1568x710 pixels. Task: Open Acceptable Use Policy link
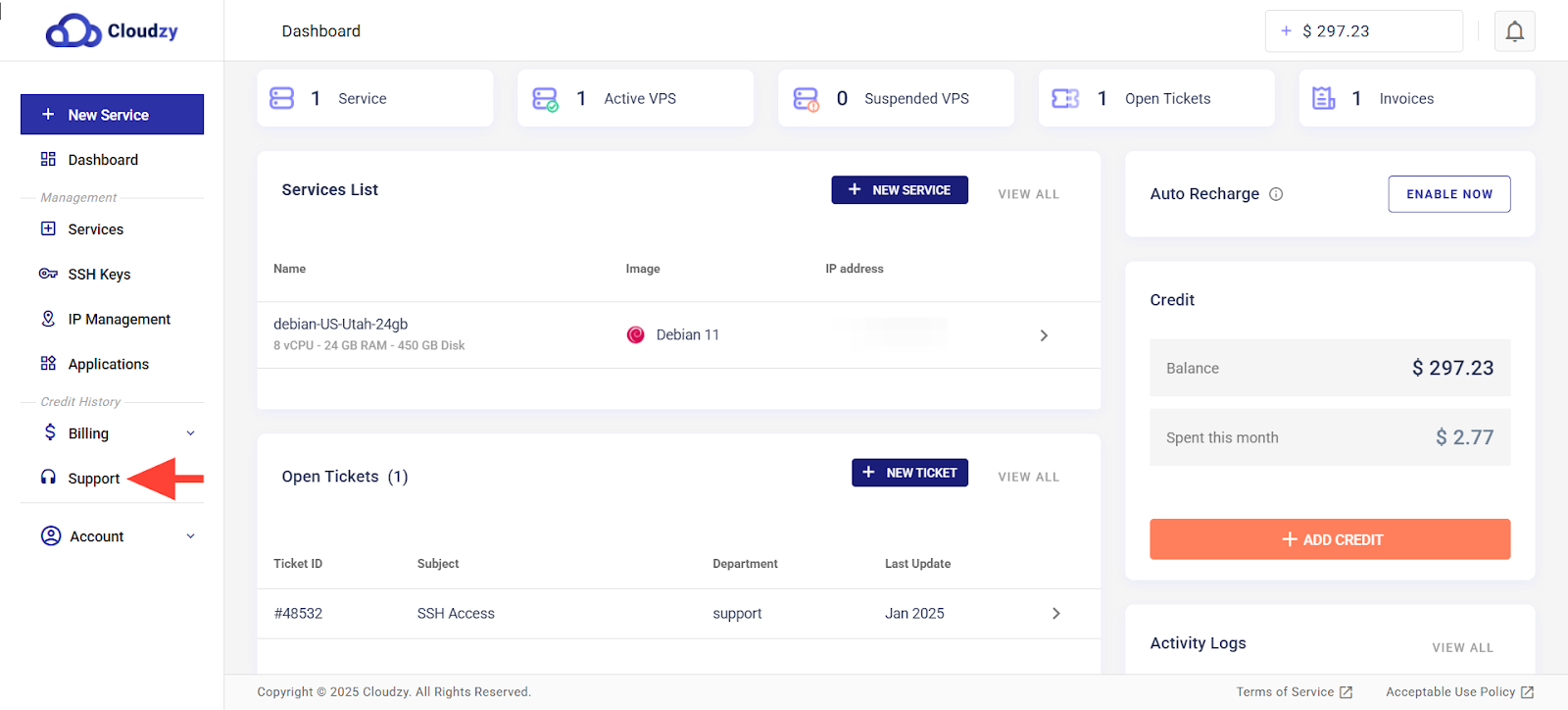(x=1450, y=692)
